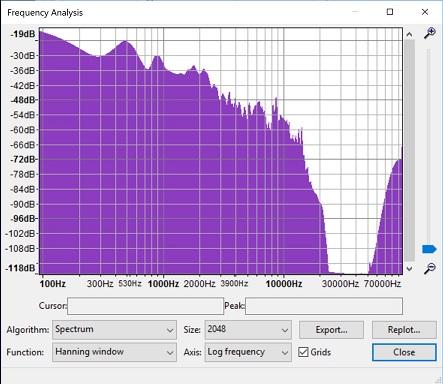Click the scrollbar up arrow

409,34
